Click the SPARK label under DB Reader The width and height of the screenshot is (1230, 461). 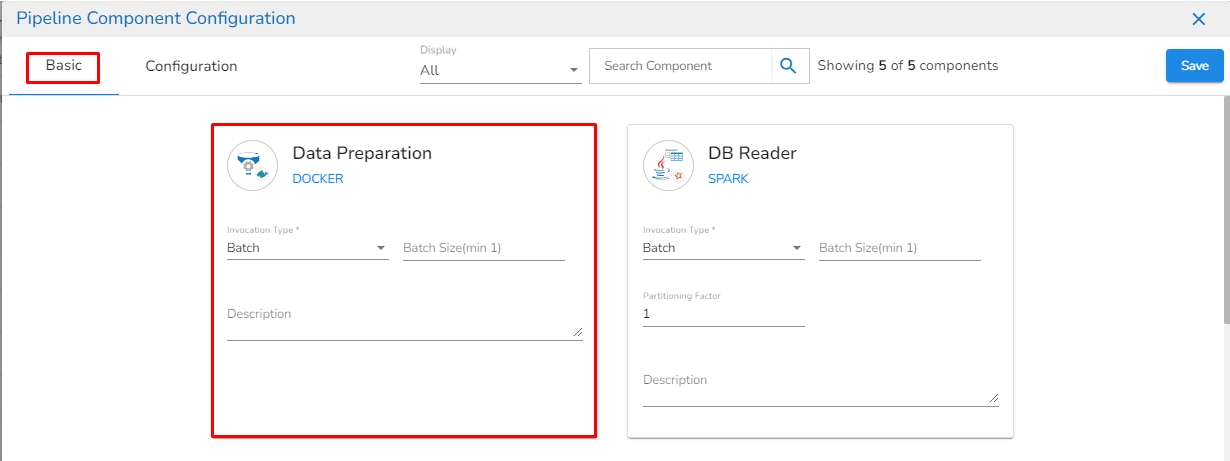pos(728,179)
